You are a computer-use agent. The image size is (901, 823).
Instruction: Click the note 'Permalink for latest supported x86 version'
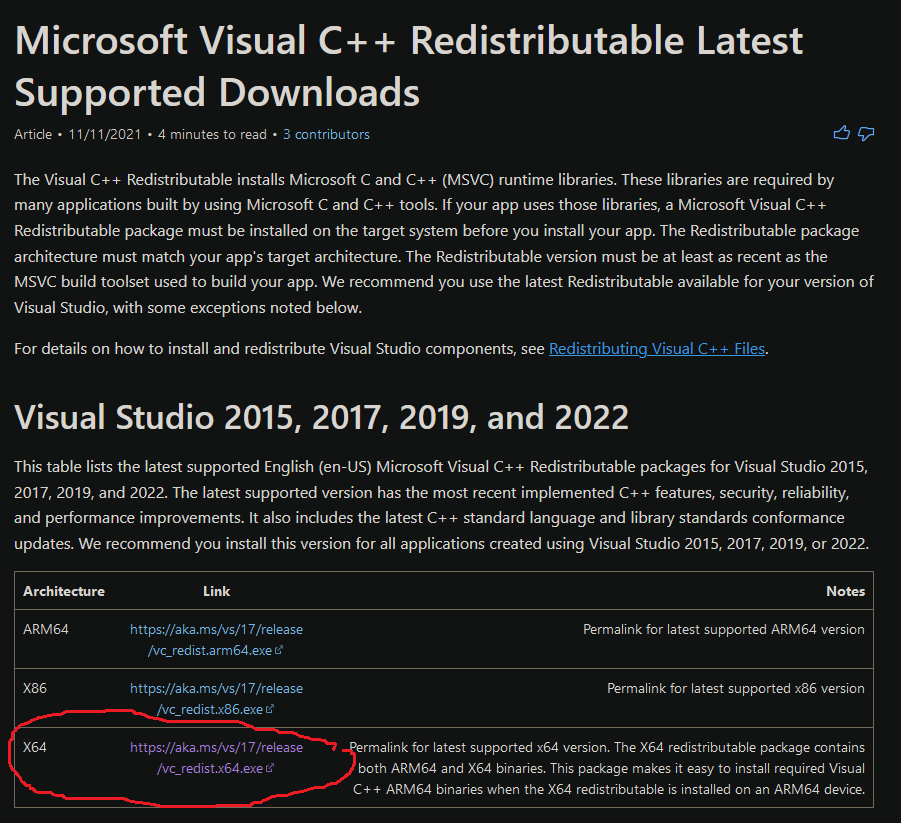pos(736,688)
